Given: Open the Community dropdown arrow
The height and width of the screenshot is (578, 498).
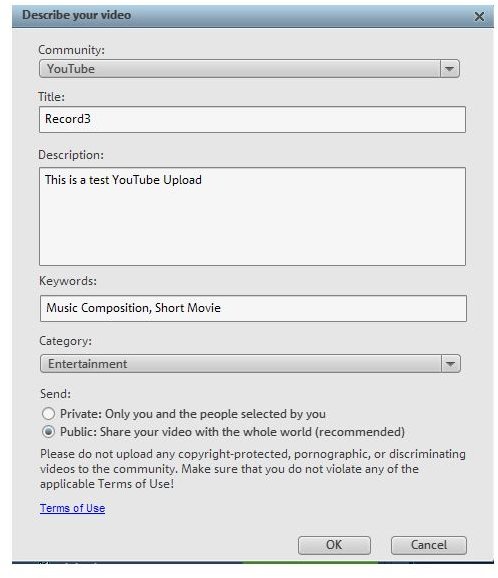Looking at the screenshot, I should click(450, 69).
